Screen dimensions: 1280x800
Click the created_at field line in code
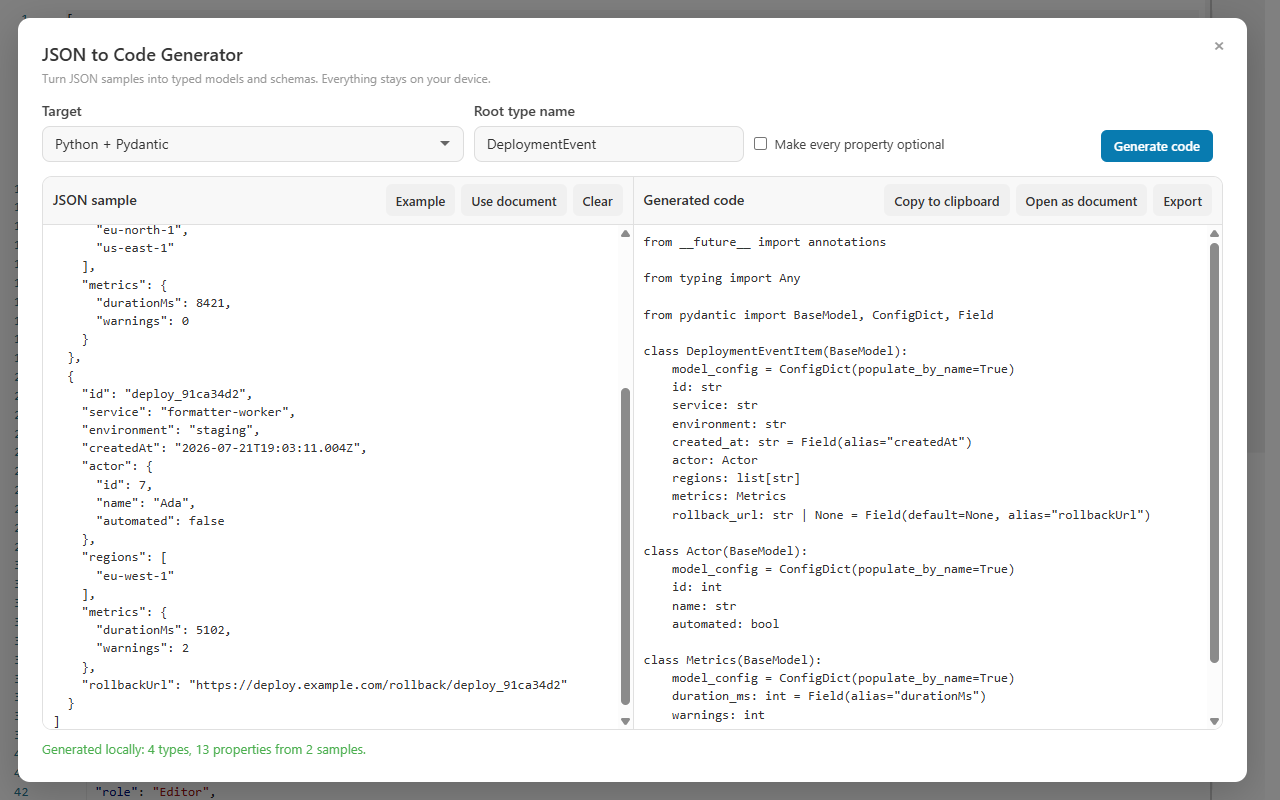click(822, 442)
